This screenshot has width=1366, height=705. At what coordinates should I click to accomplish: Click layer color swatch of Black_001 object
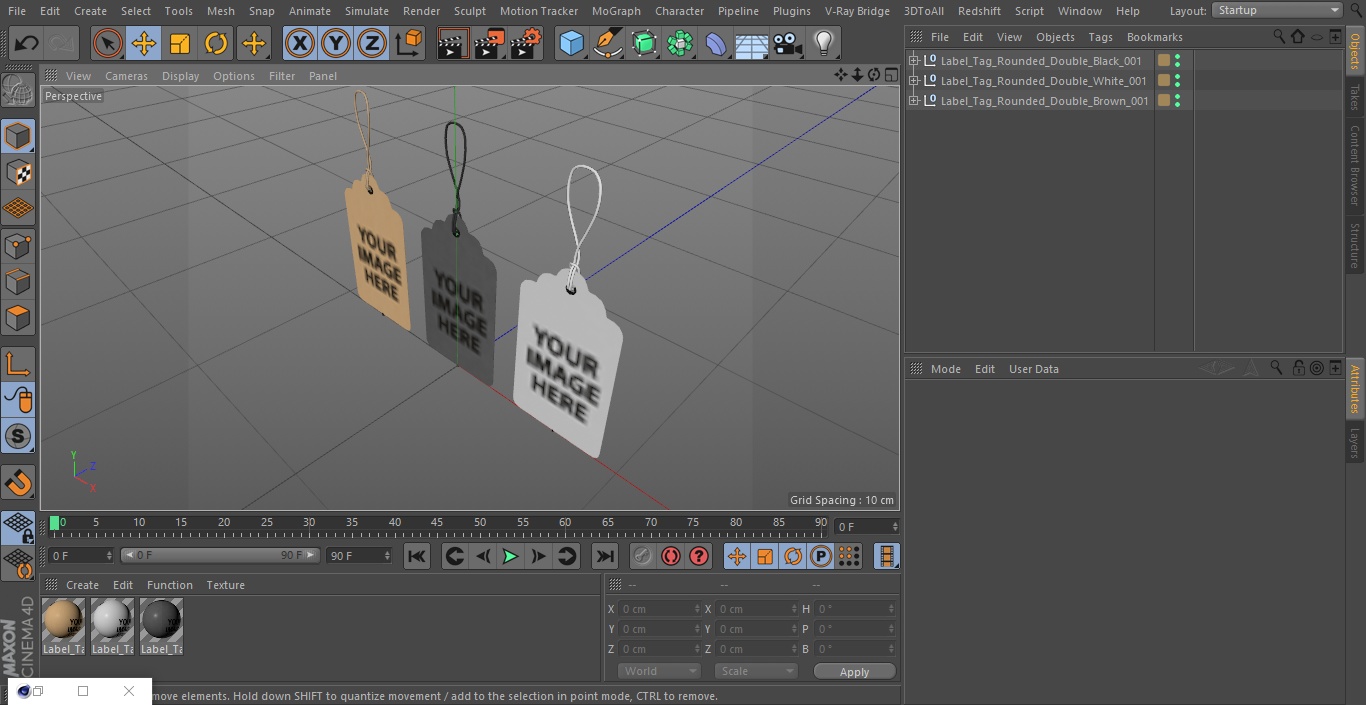pos(1164,61)
